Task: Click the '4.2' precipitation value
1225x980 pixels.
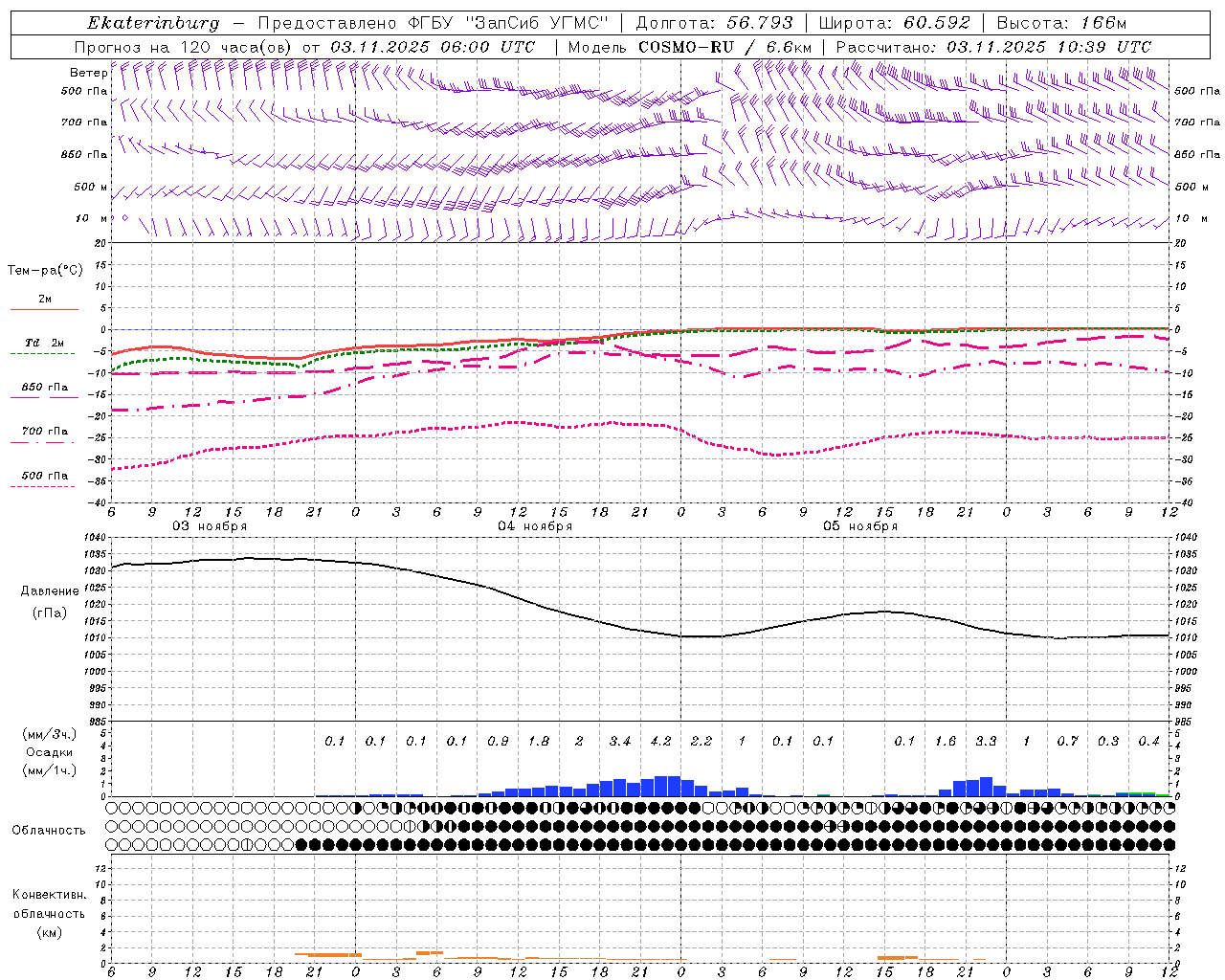Action: tap(660, 741)
